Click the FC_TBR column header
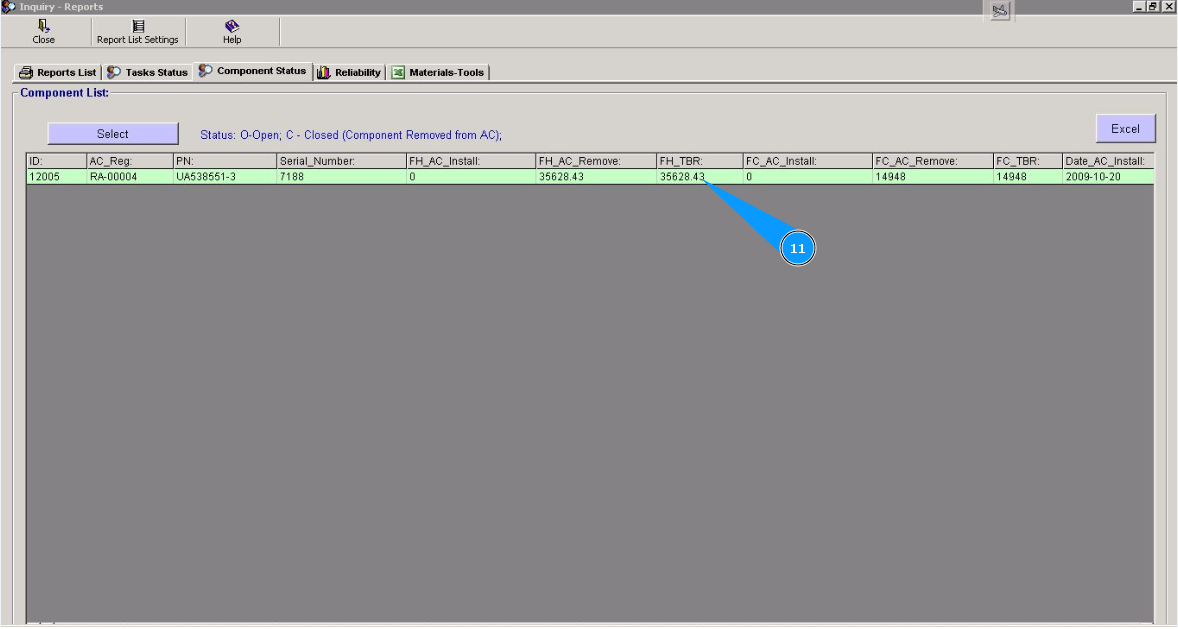The height and width of the screenshot is (629, 1178). click(x=1028, y=161)
